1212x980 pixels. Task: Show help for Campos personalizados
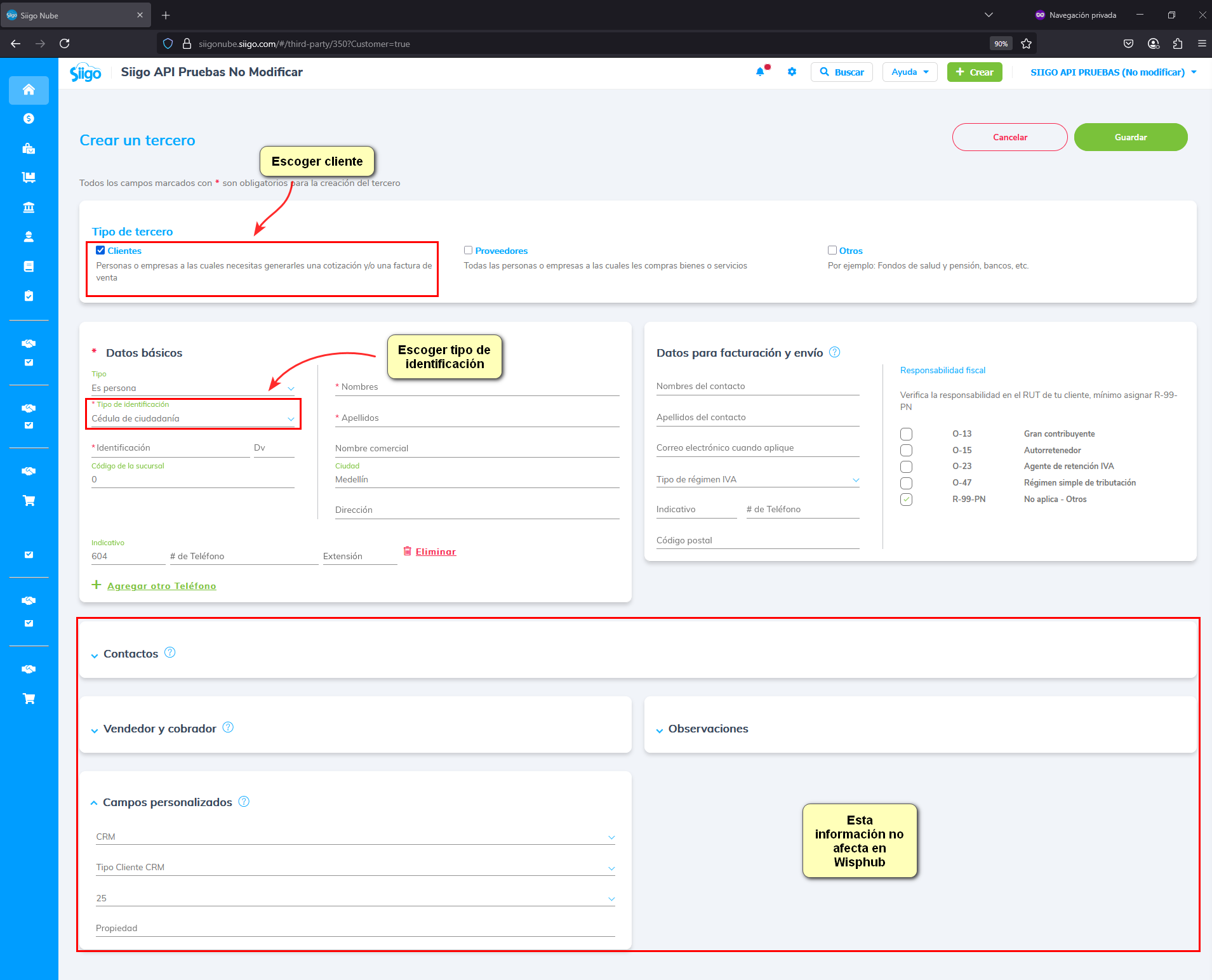click(244, 802)
